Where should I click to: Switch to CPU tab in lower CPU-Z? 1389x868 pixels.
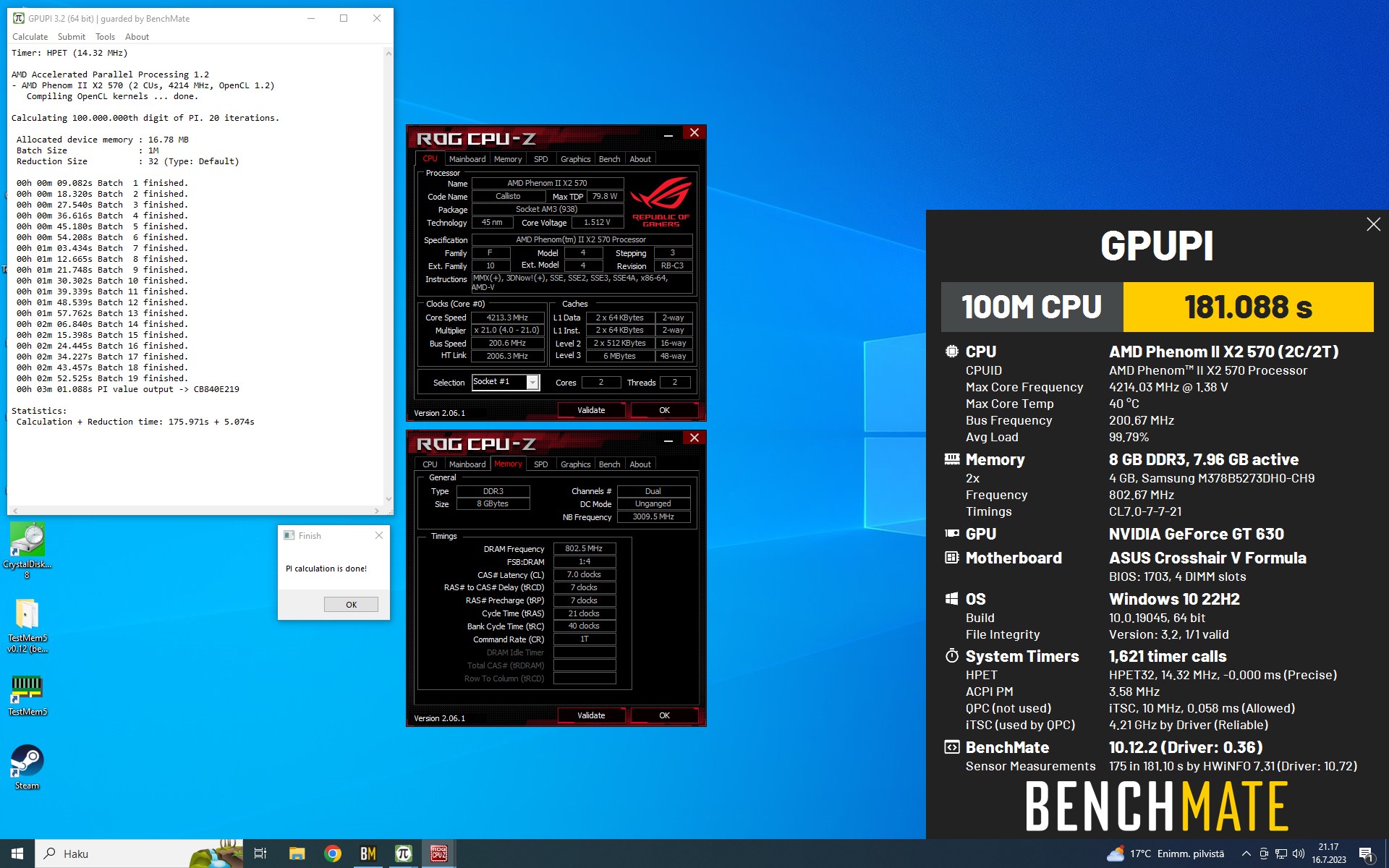click(430, 464)
